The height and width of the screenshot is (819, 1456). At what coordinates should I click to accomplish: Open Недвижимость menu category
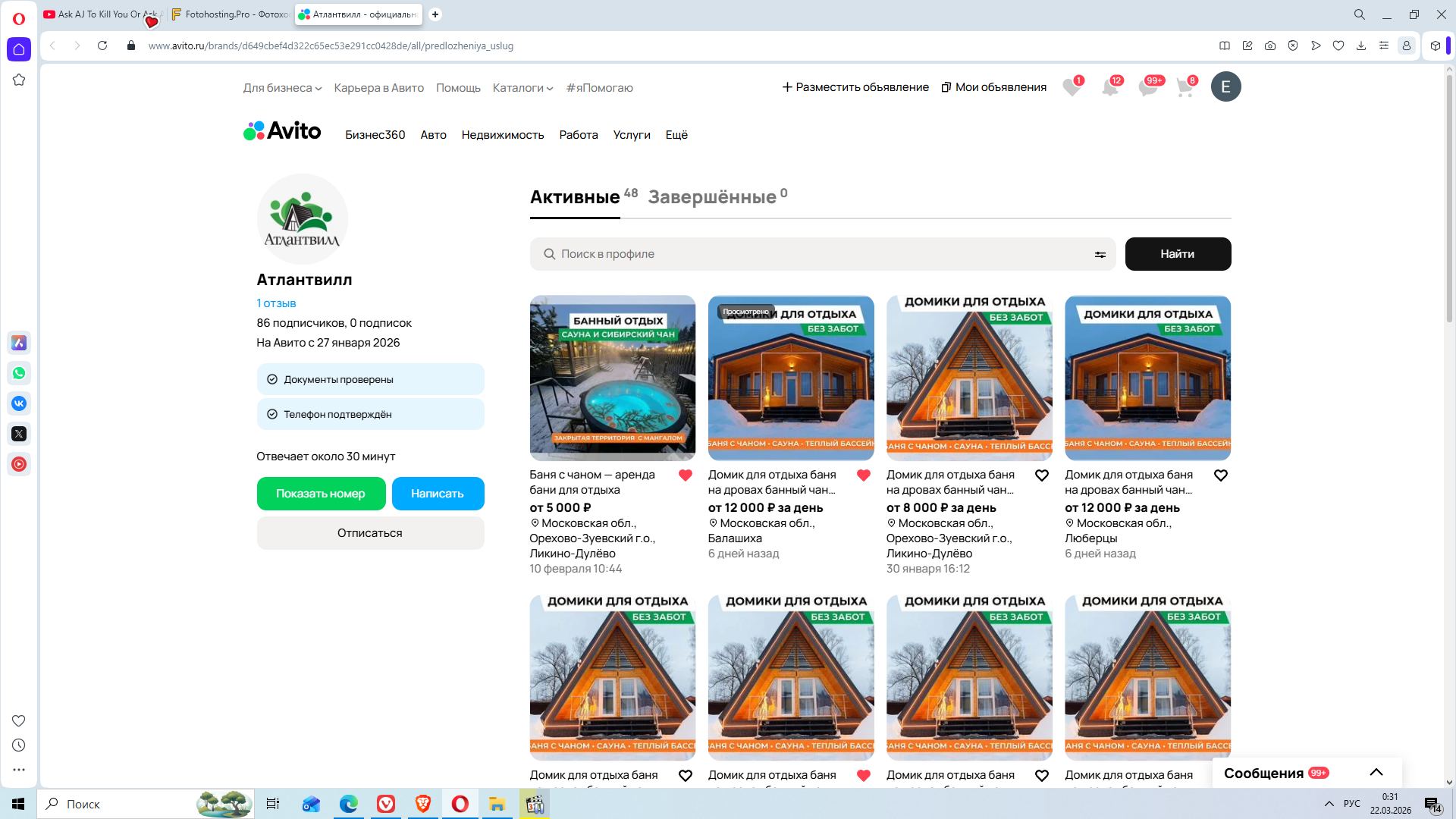(503, 135)
